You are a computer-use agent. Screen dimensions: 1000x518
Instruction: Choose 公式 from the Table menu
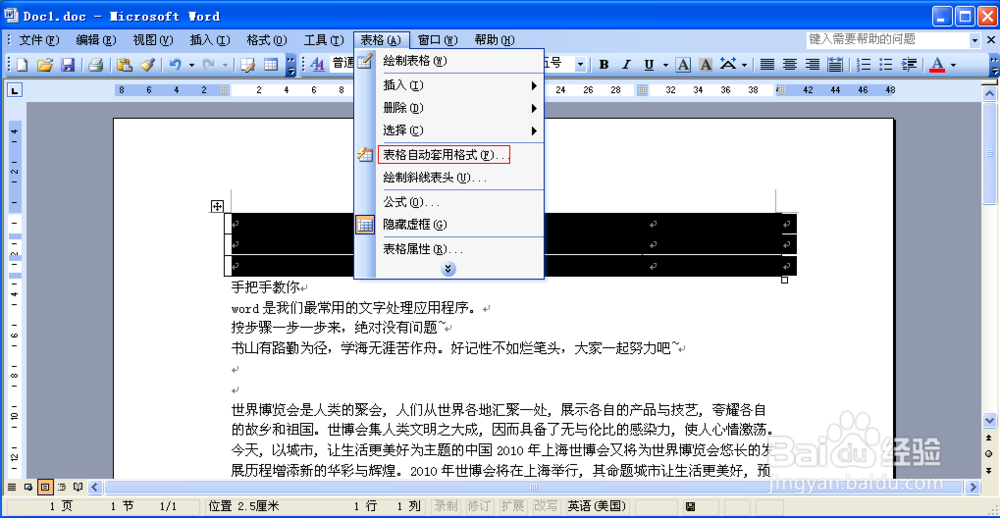click(449, 202)
